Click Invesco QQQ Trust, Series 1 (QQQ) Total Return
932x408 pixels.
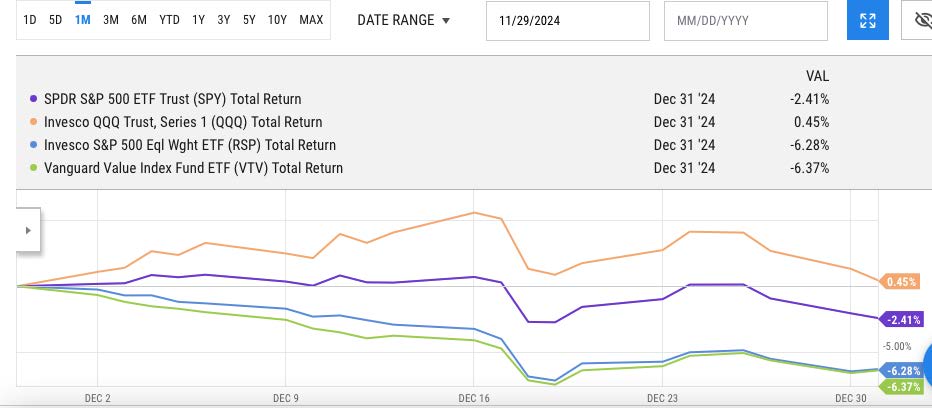tap(183, 123)
